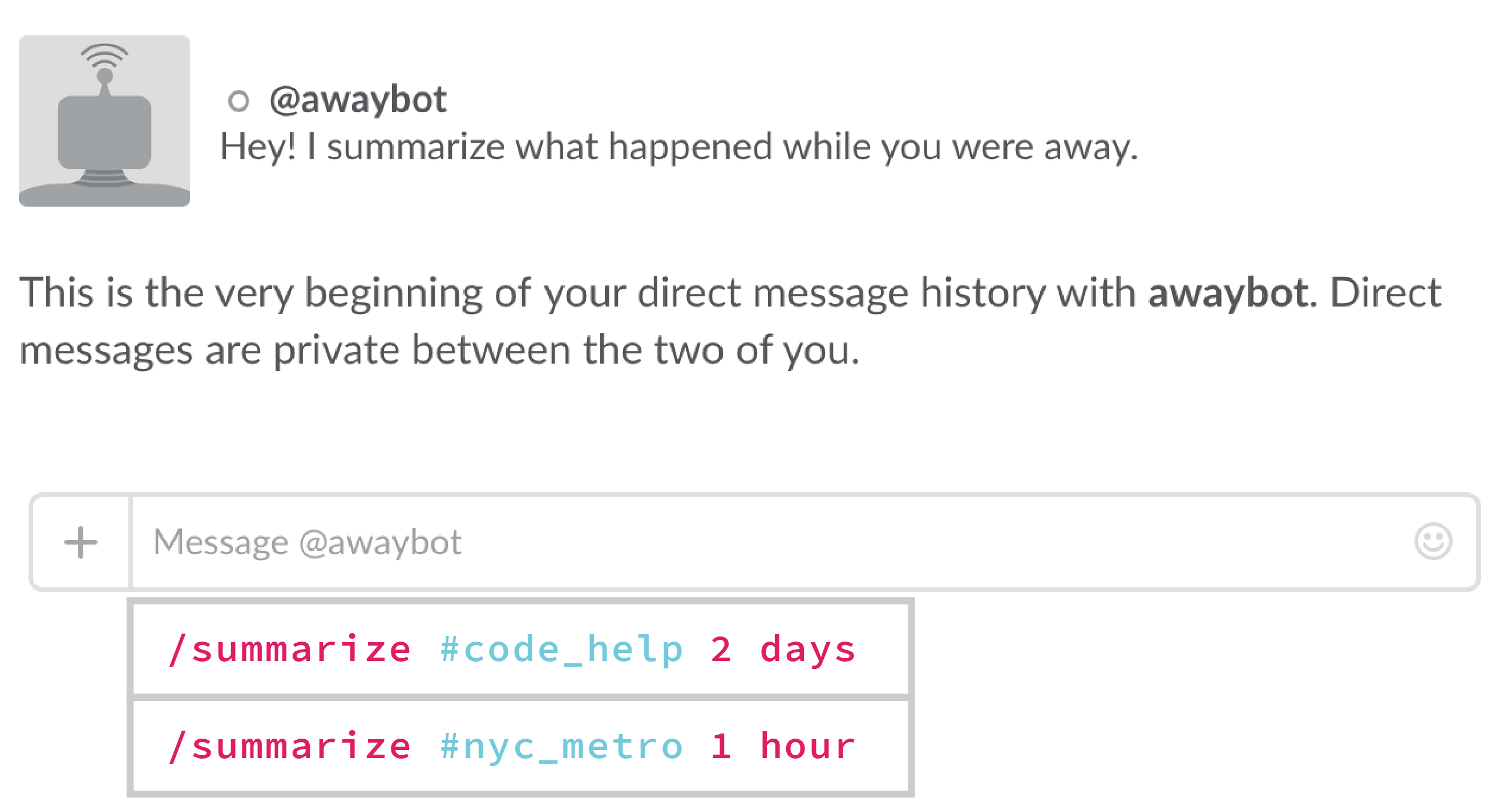Click the '1 hour' duration text
Viewport: 1512px width, 798px height.
click(x=783, y=745)
